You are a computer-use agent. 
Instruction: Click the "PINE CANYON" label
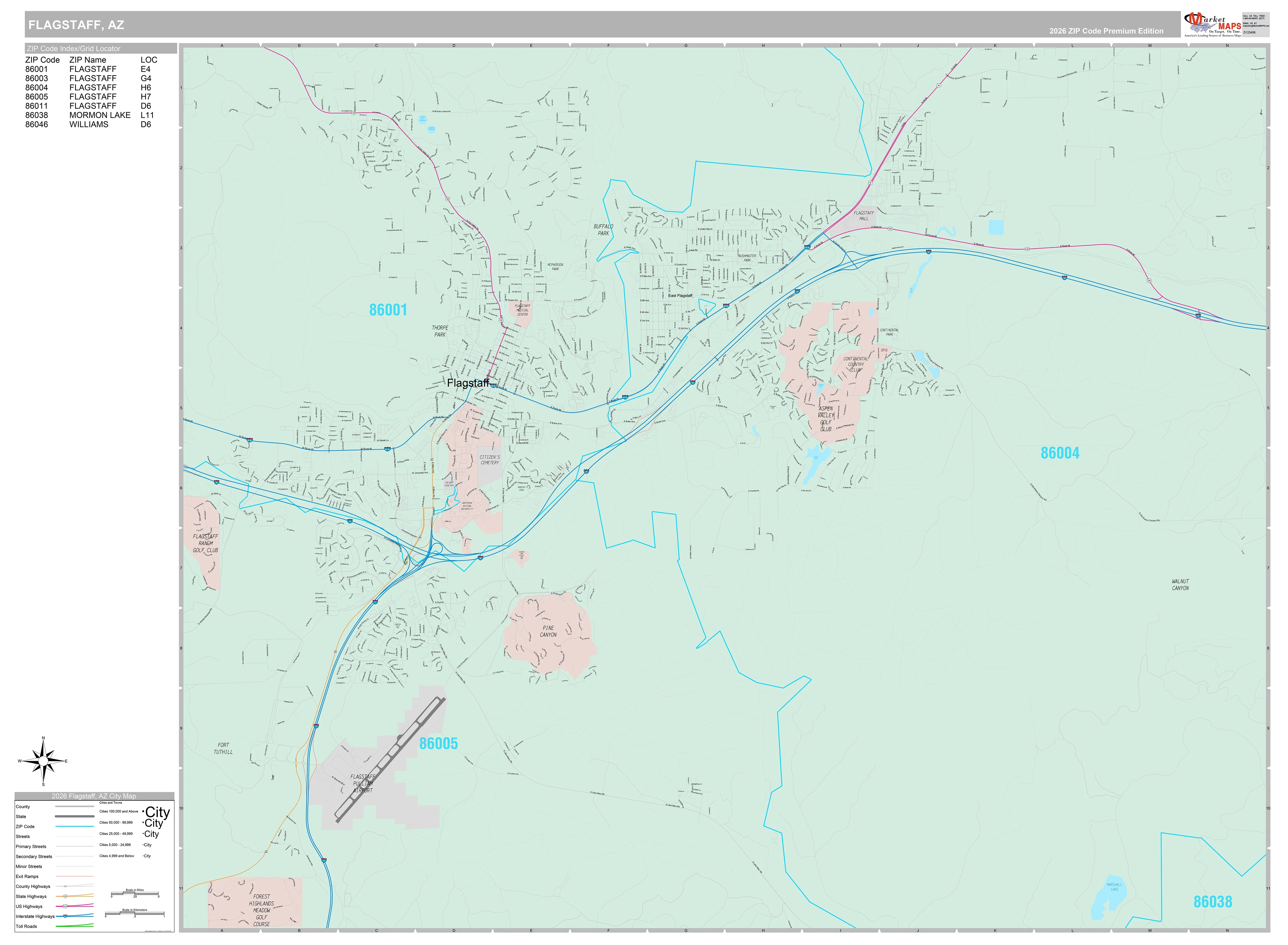(x=548, y=632)
